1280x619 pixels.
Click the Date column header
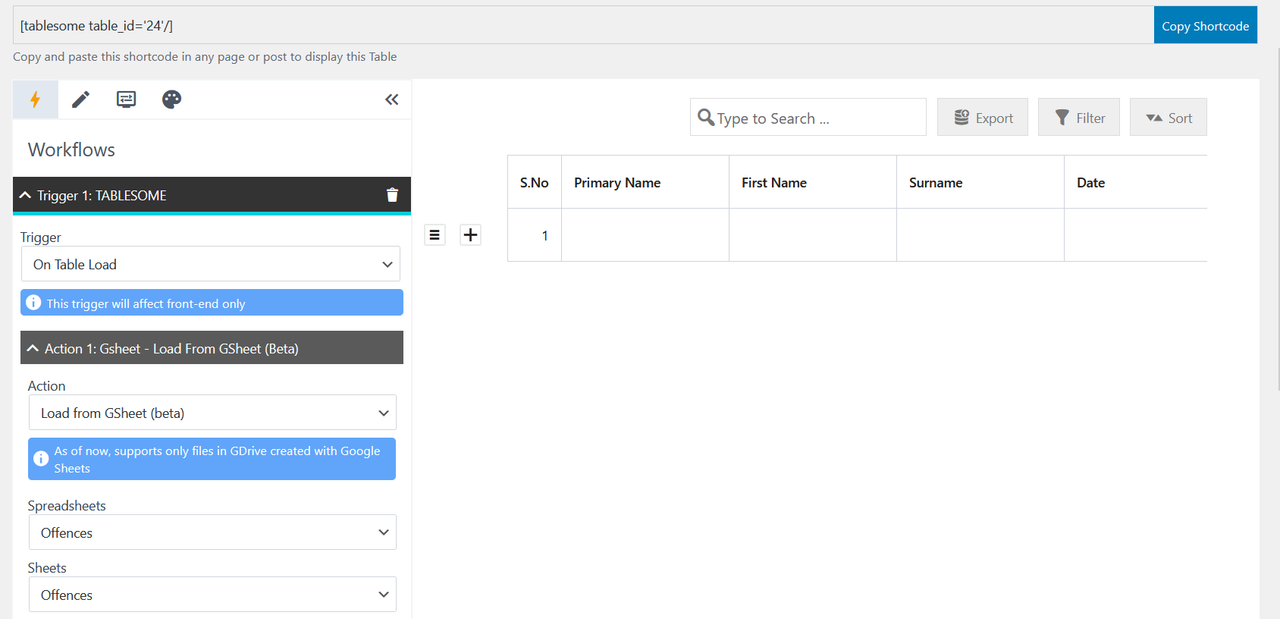coord(1136,182)
